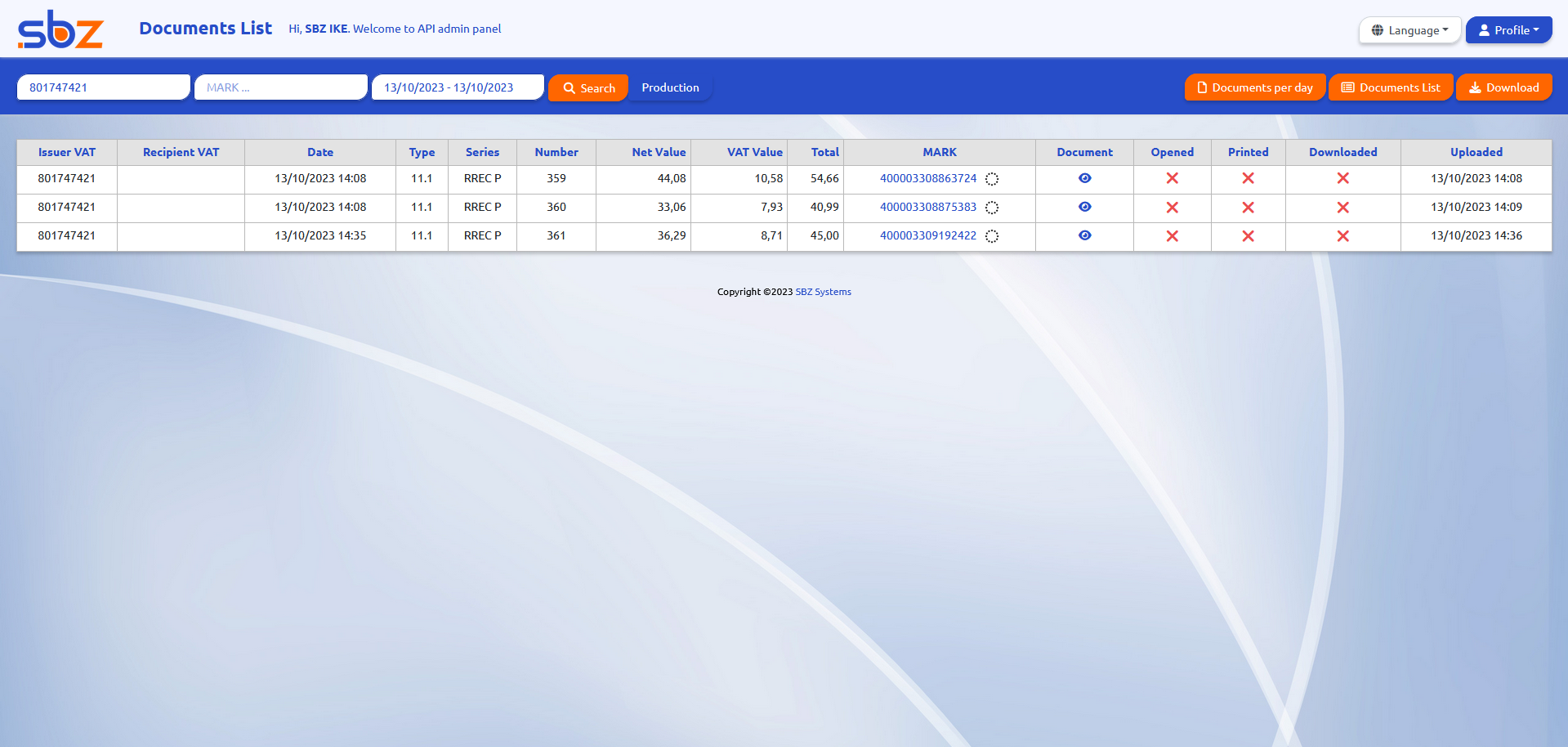Switch to the Documents List view
The image size is (1568, 747).
pos(1390,87)
